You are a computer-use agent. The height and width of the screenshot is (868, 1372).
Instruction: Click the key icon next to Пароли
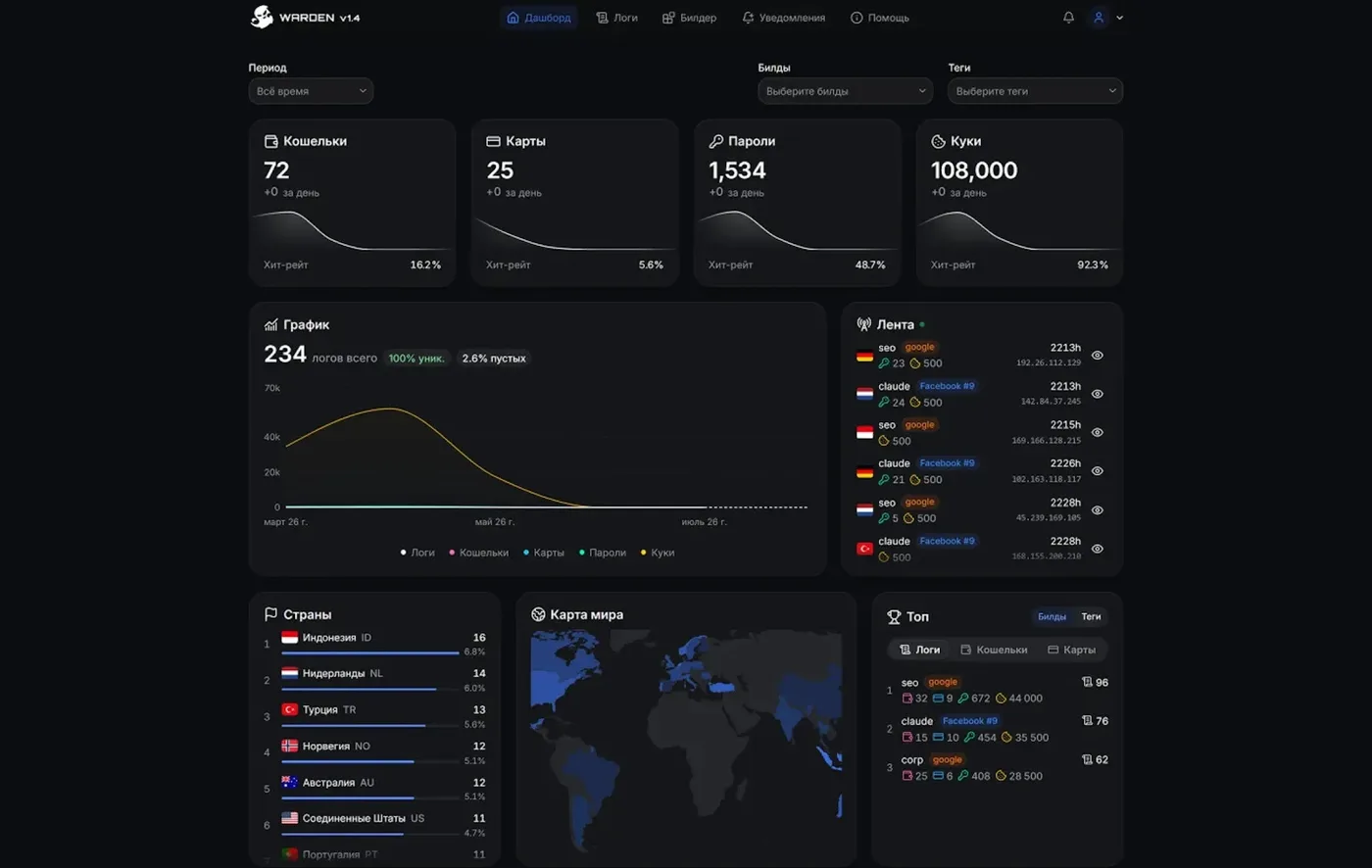click(x=715, y=141)
